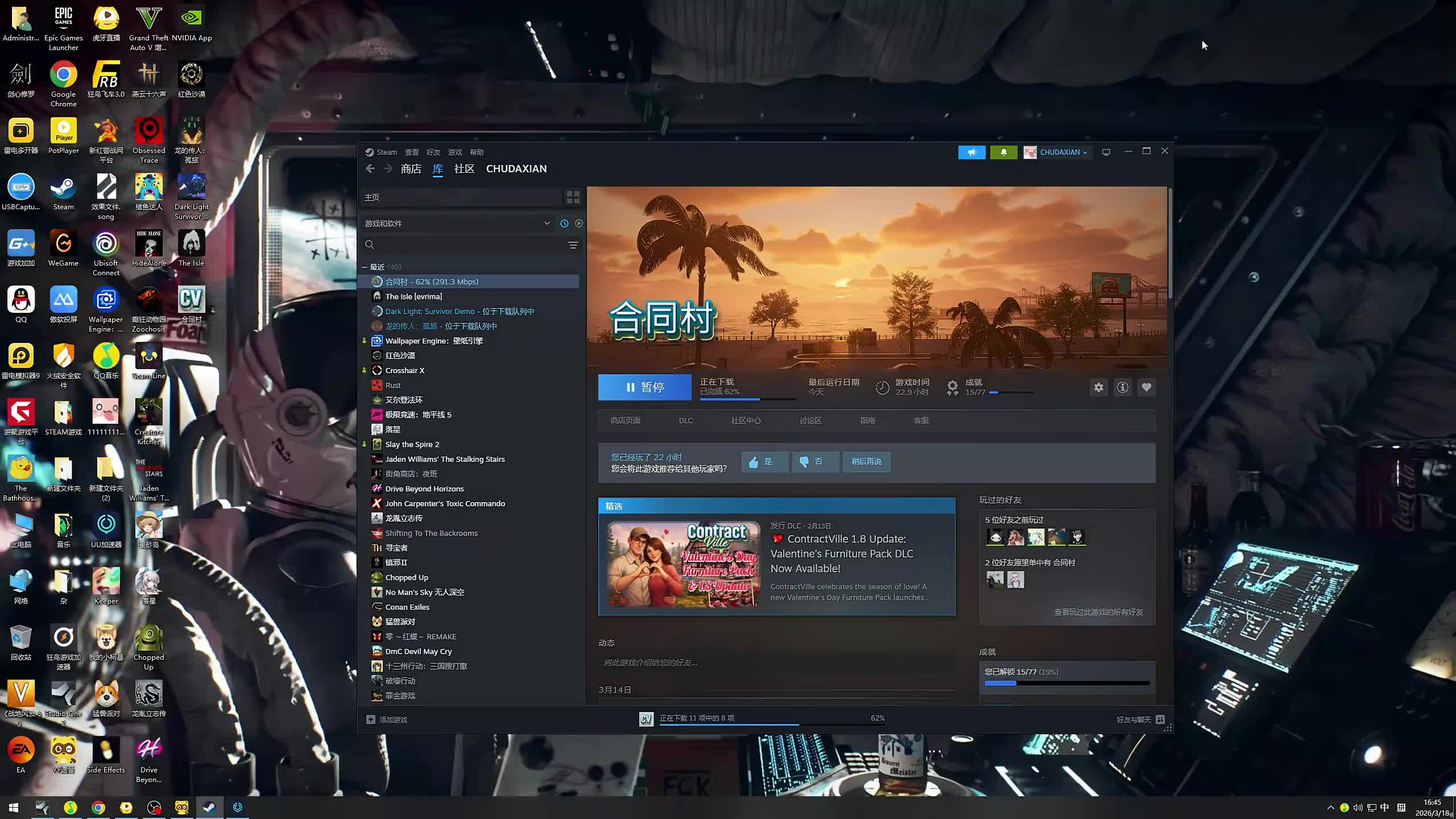Toggle sort by recent clock icon
The width and height of the screenshot is (1456, 819).
coord(564,224)
